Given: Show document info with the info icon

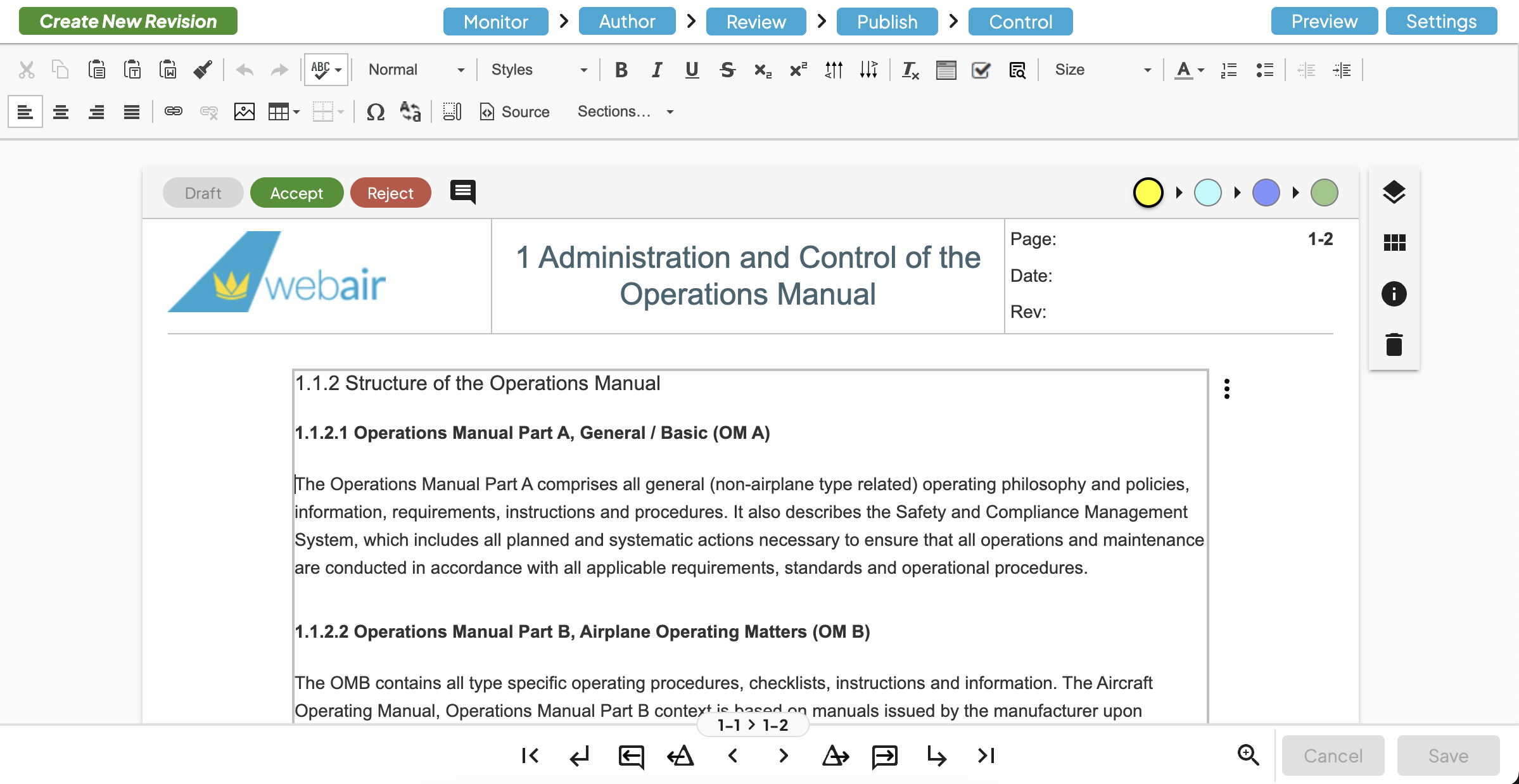Looking at the screenshot, I should 1394,294.
